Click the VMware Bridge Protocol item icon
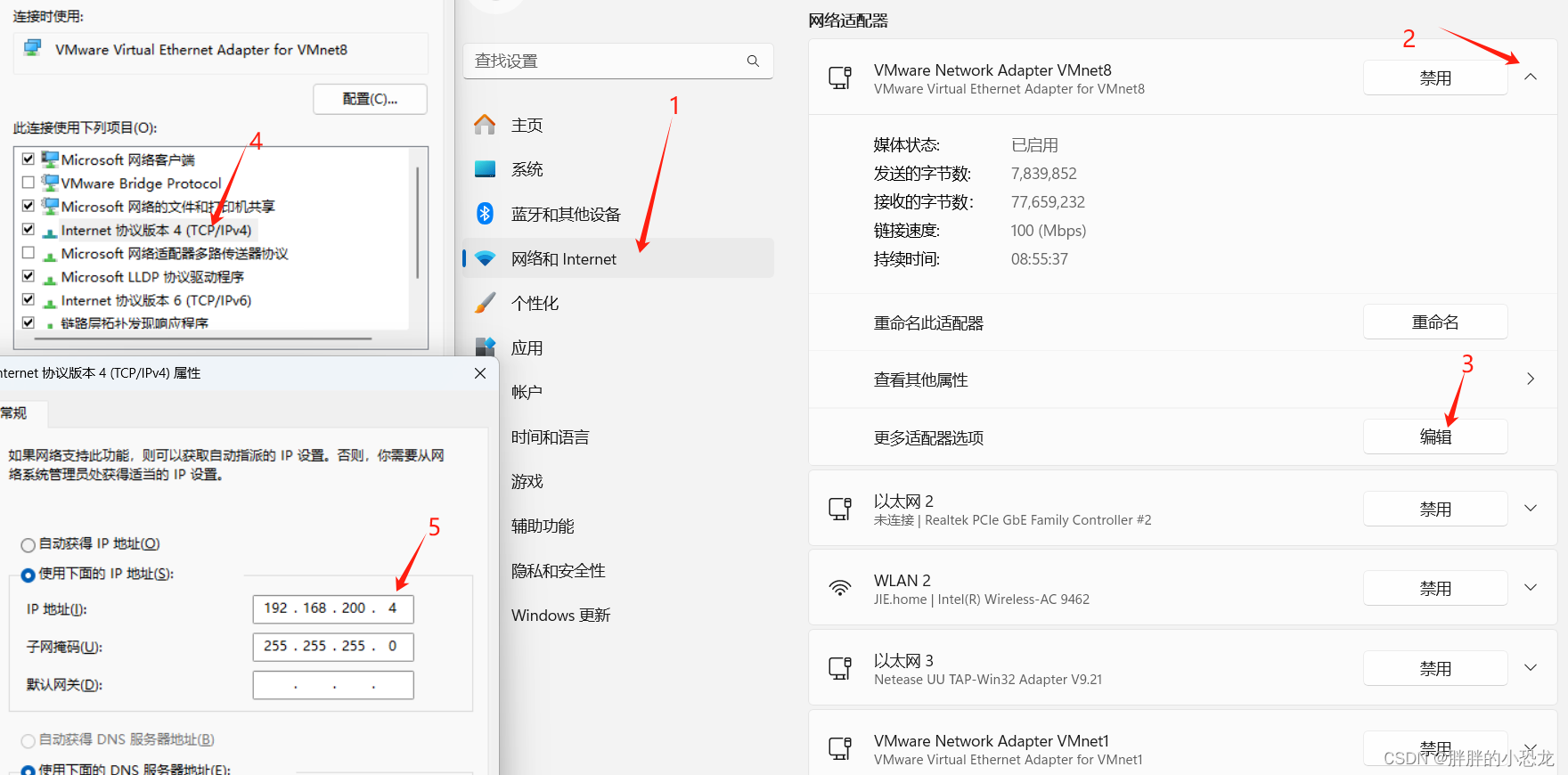Screen dimensions: 1568x775 50,183
